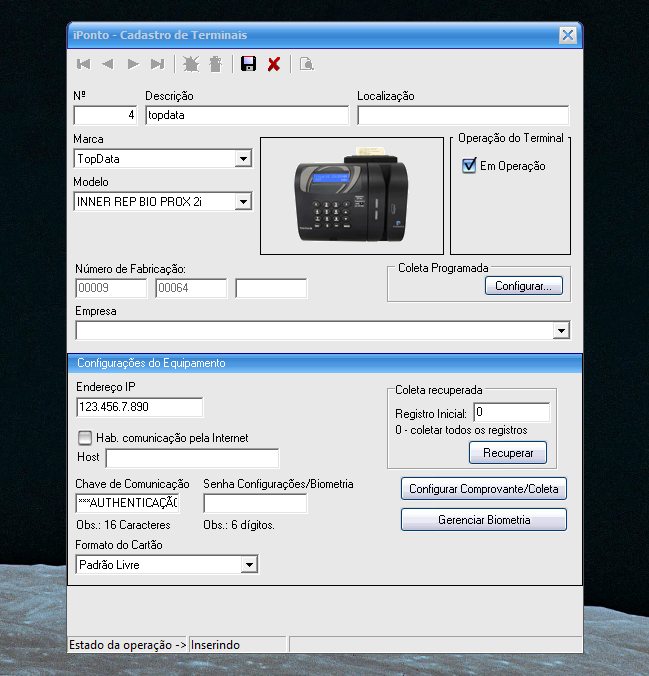
Task: Jump to the last record arrow
Action: [x=157, y=64]
